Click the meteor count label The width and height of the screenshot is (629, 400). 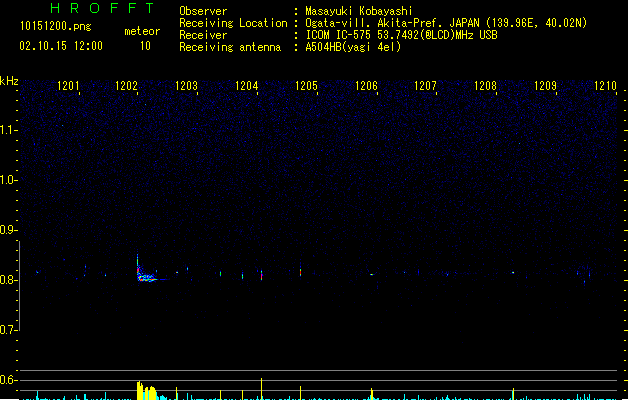[x=142, y=31]
